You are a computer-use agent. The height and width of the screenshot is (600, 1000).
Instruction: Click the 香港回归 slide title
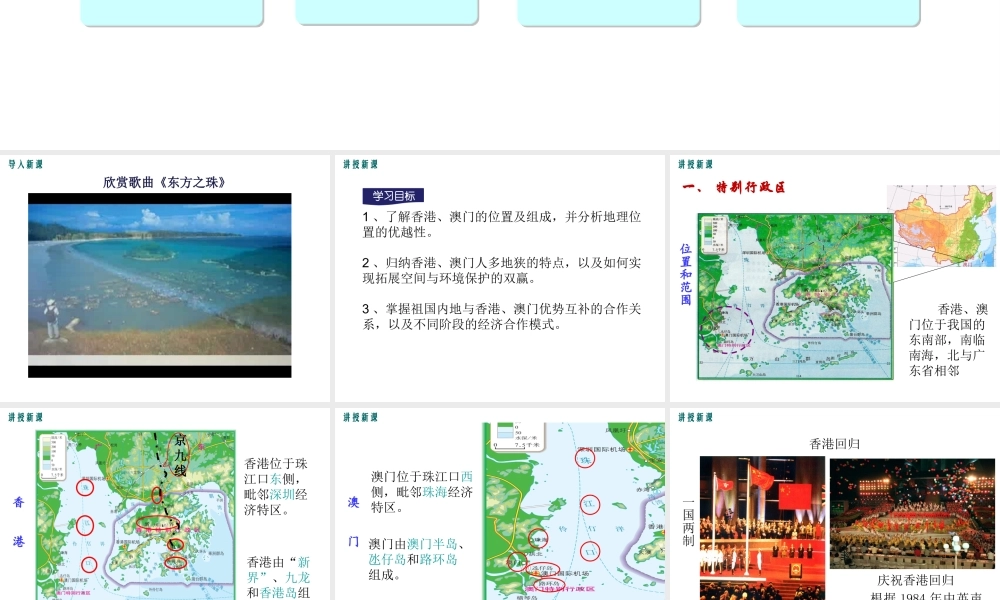coord(834,444)
